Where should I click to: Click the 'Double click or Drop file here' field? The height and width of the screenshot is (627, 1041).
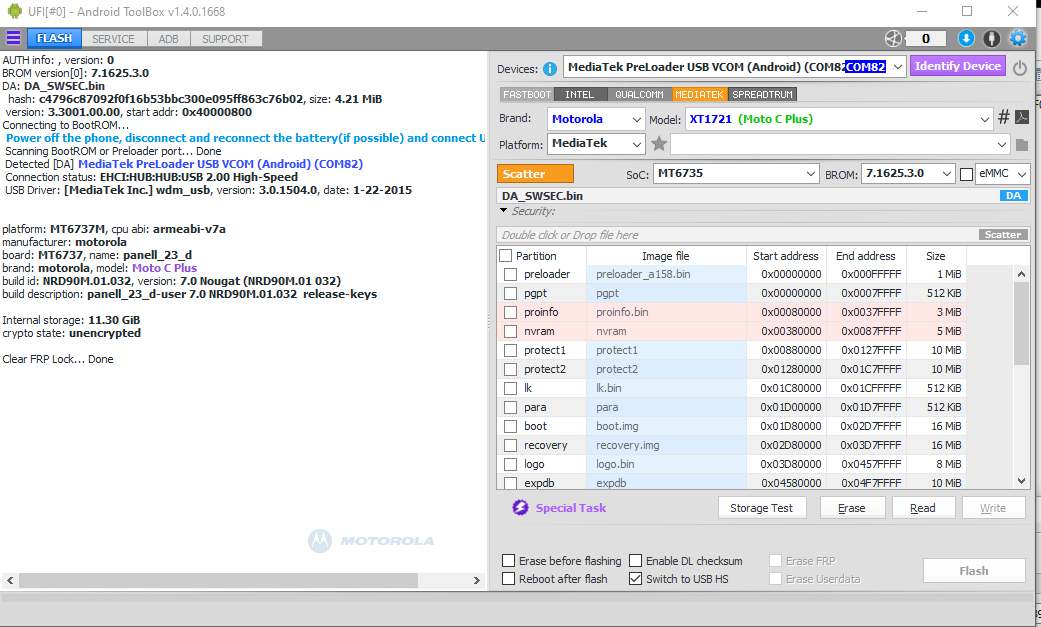[737, 234]
